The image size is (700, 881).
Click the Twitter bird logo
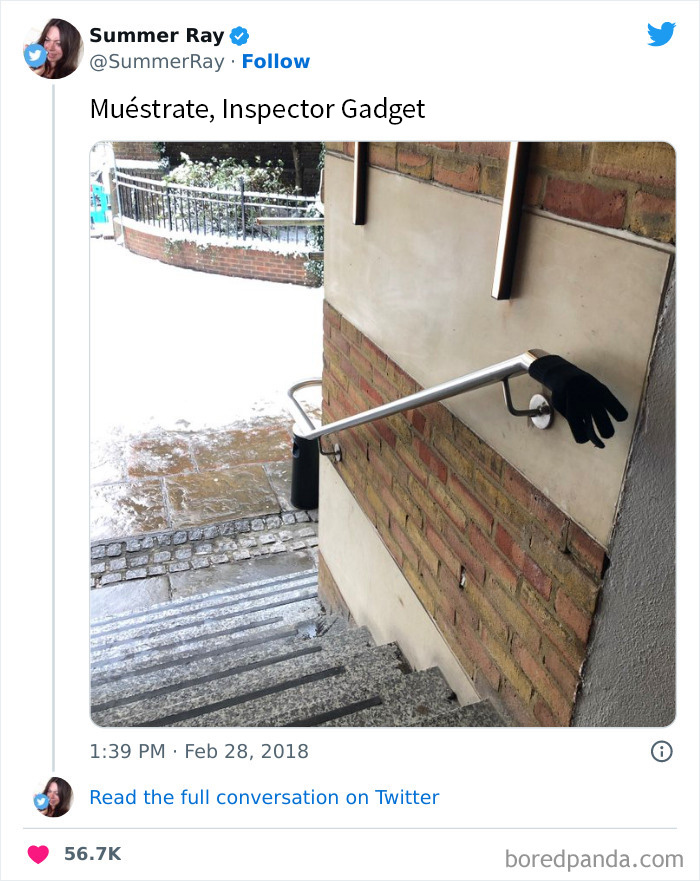coord(661,35)
